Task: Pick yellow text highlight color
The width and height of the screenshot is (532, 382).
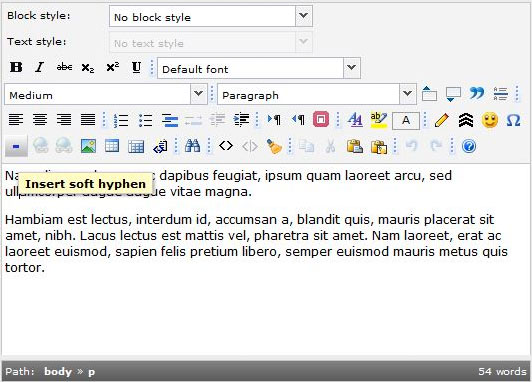Action: pos(379,120)
